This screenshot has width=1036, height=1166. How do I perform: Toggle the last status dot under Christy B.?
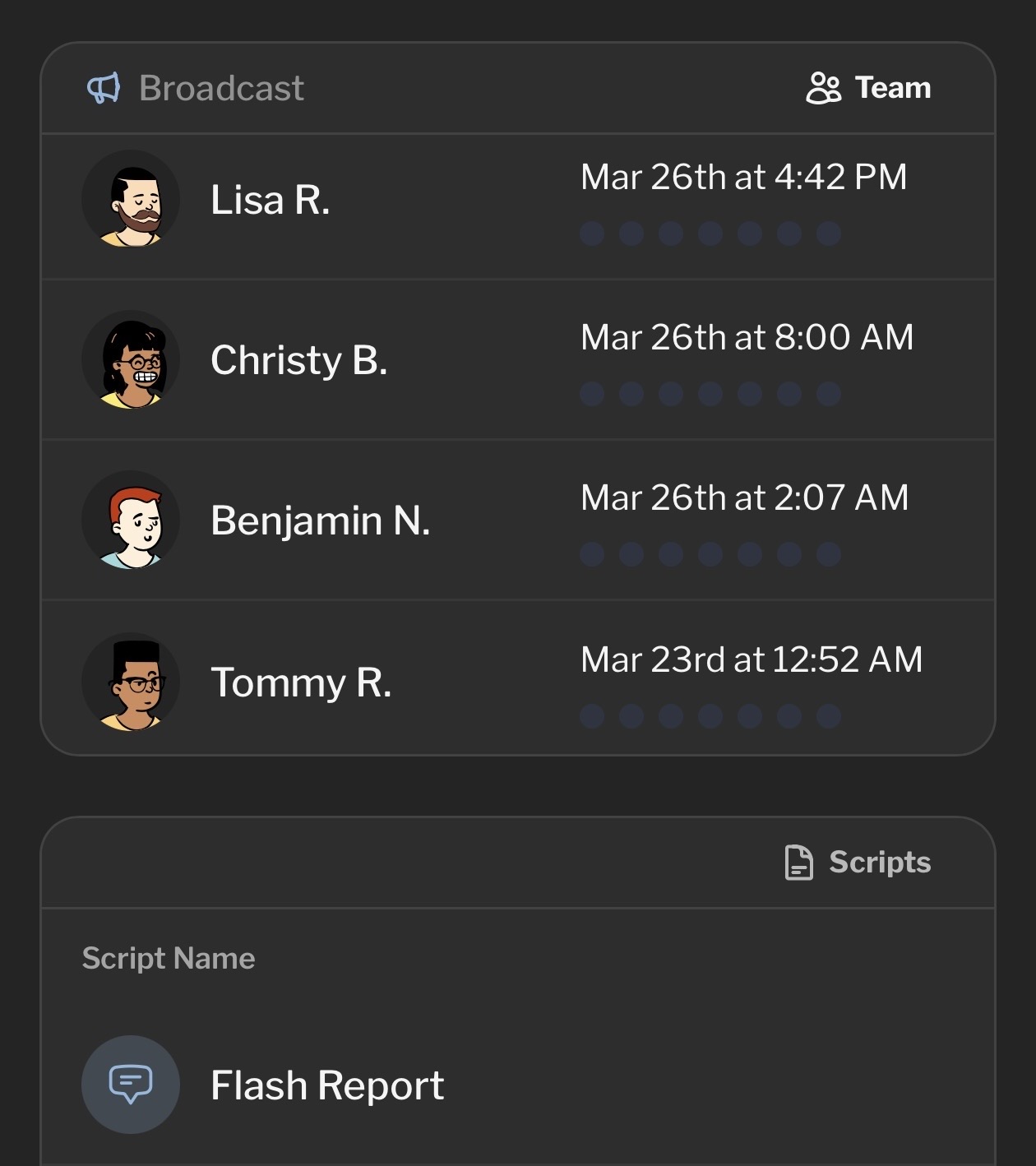828,395
